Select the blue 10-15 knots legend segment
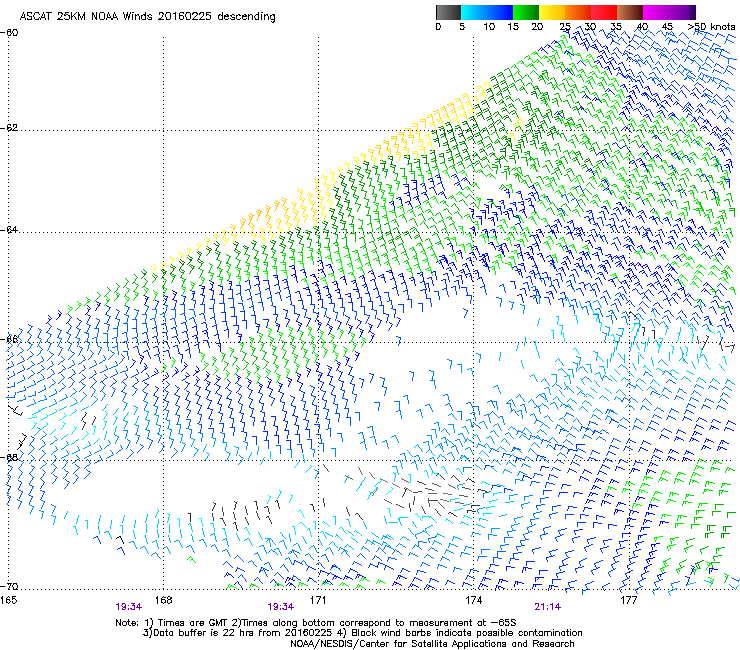 click(500, 12)
